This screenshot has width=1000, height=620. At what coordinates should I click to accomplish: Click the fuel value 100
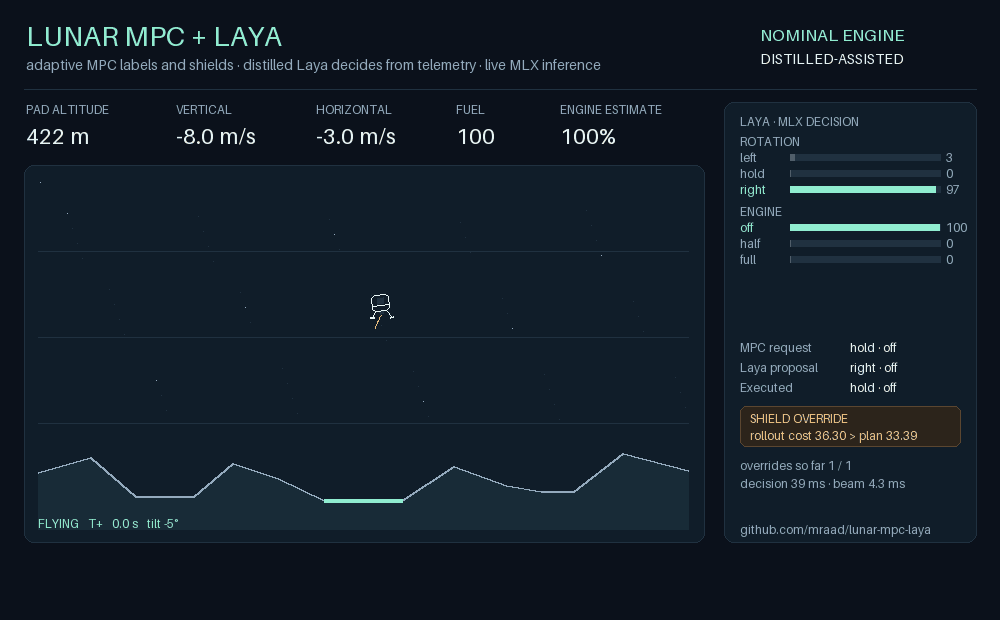click(476, 137)
